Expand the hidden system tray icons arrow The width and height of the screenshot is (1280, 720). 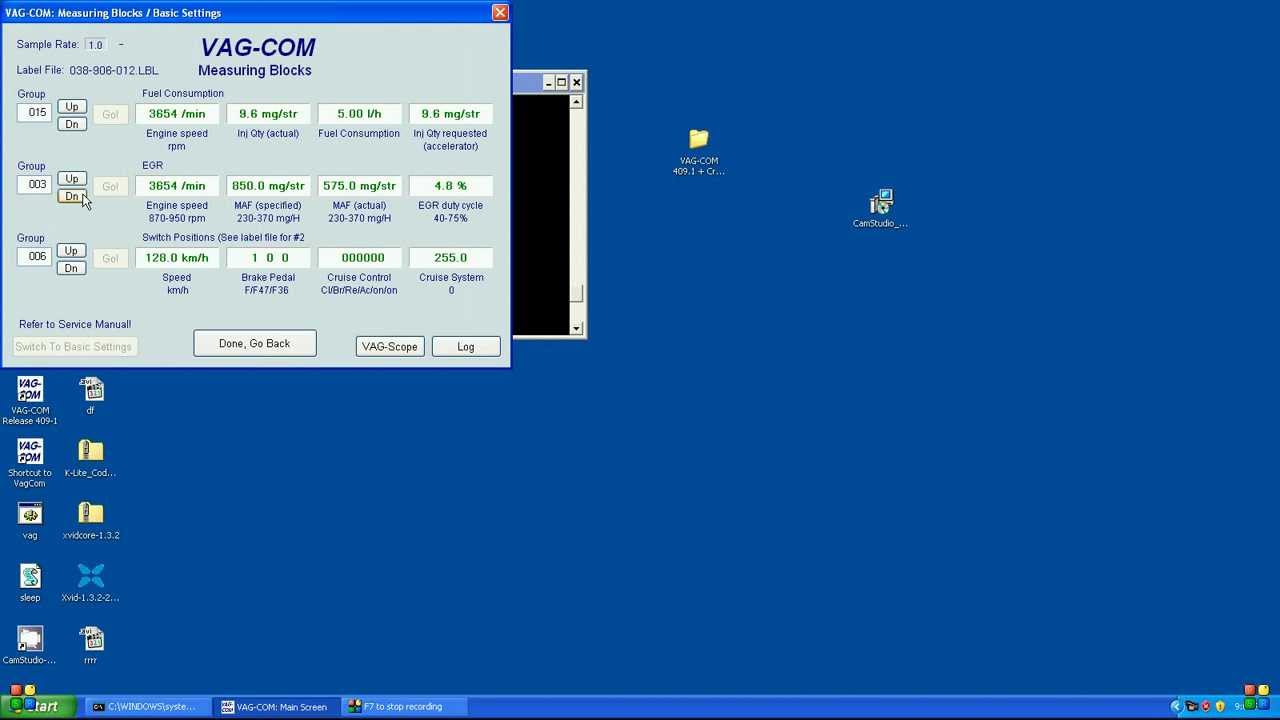[1176, 706]
